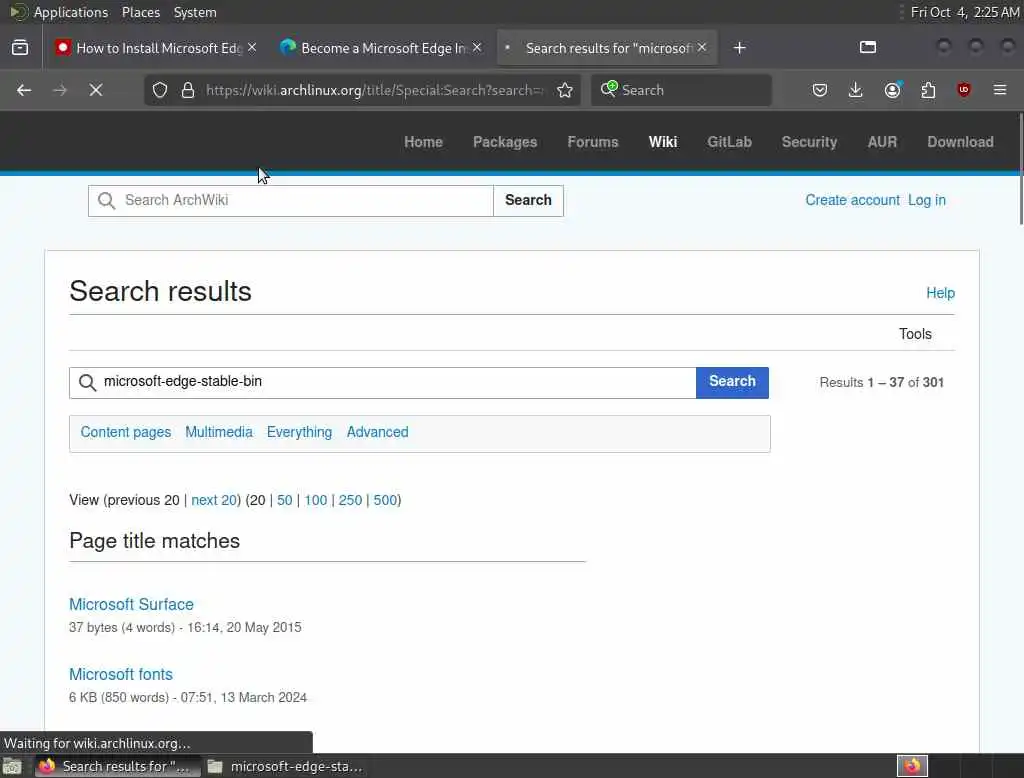Image resolution: width=1024 pixels, height=778 pixels.
Task: Select the Everything filter
Action: [299, 432]
